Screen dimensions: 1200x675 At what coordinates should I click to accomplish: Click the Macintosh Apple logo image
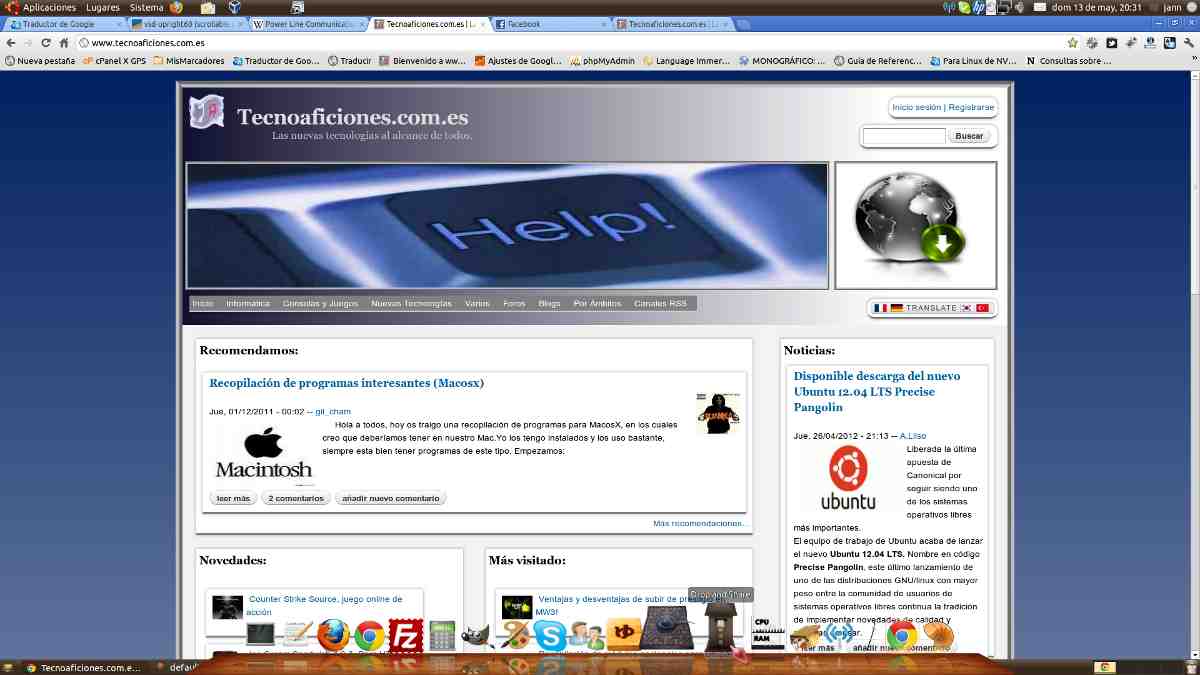(264, 455)
